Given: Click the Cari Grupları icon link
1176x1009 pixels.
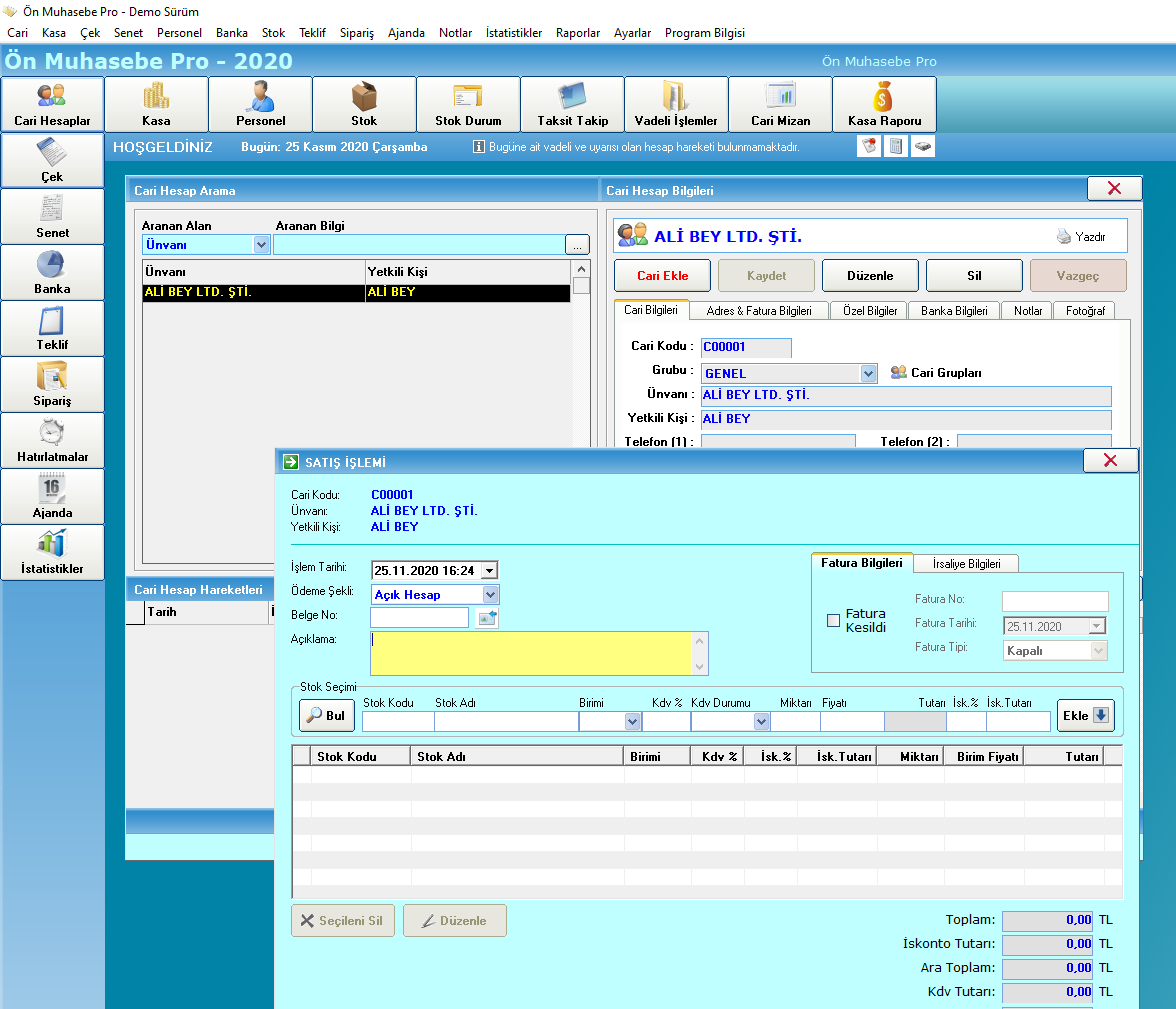Looking at the screenshot, I should pyautogui.click(x=898, y=372).
